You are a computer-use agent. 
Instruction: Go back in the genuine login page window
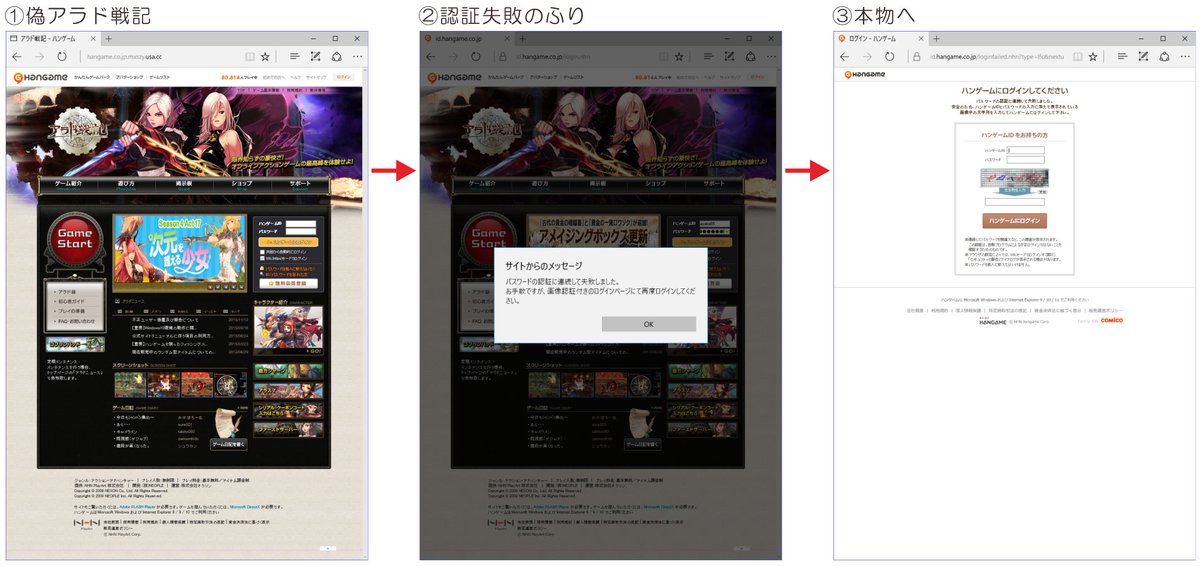(845, 57)
